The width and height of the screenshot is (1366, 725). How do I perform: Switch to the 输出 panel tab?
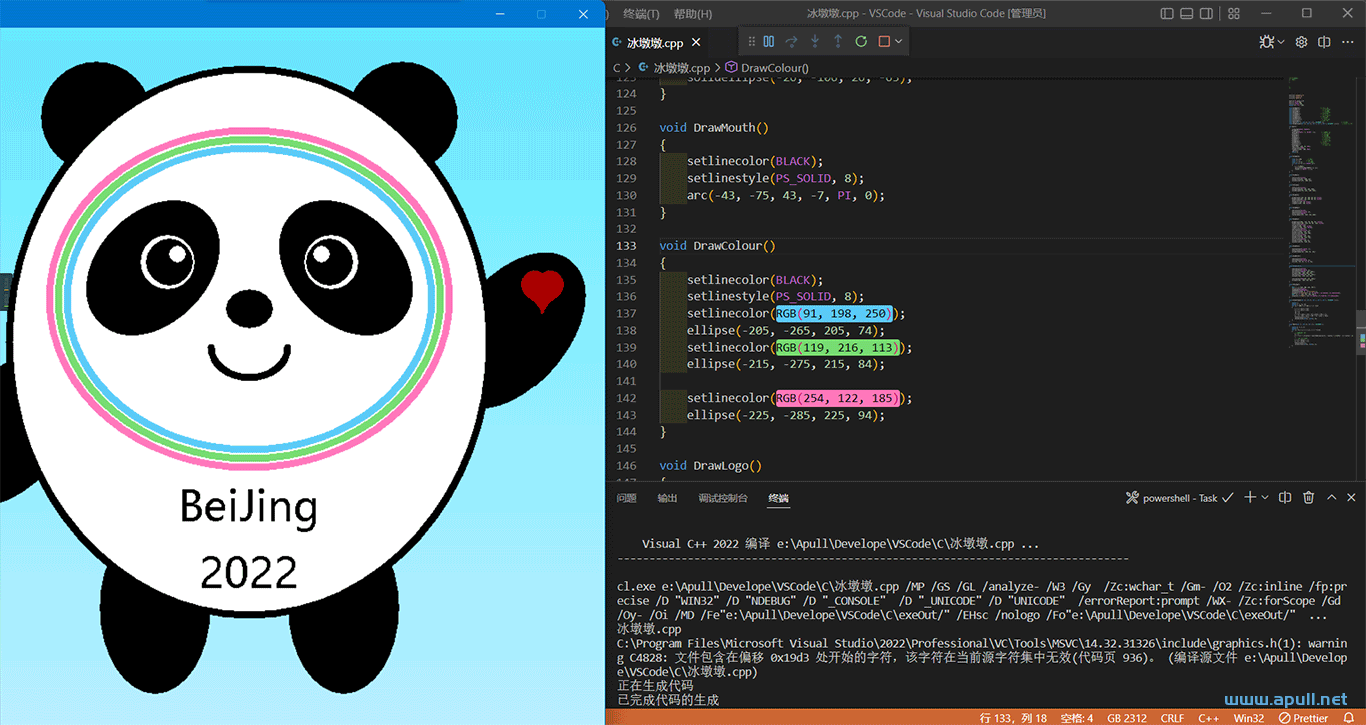[667, 498]
